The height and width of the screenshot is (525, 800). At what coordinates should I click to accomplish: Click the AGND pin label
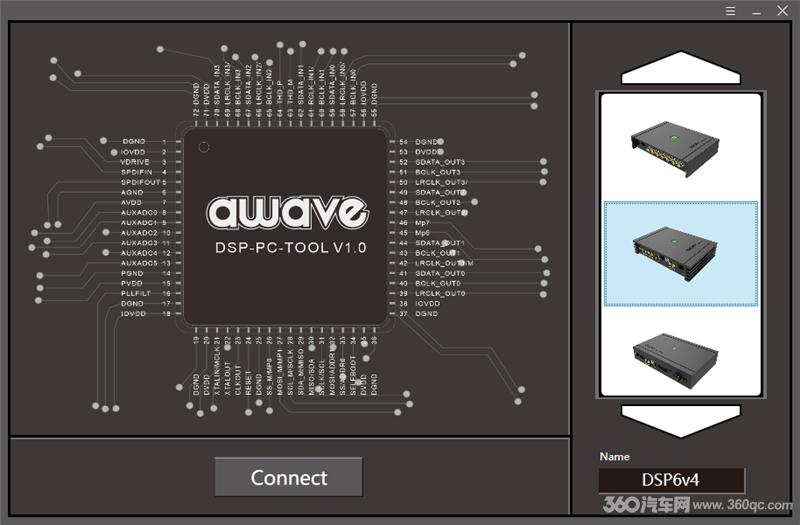(x=132, y=192)
